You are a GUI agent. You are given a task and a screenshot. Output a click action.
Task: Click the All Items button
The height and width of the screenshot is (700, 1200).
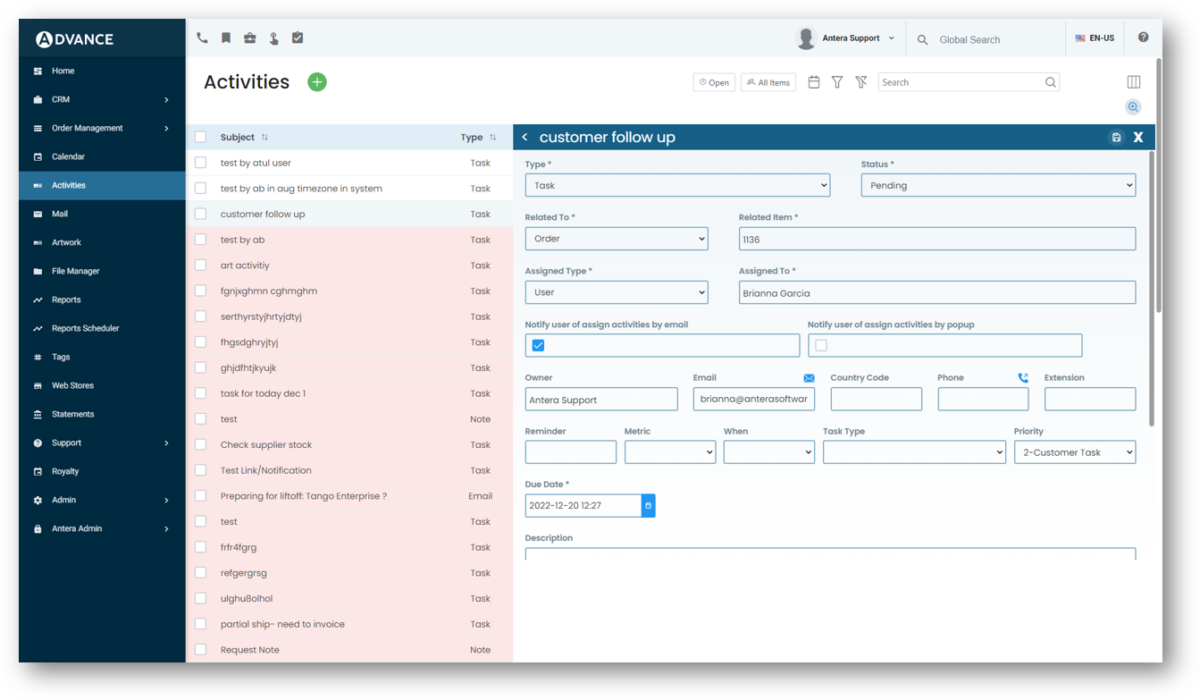click(768, 82)
